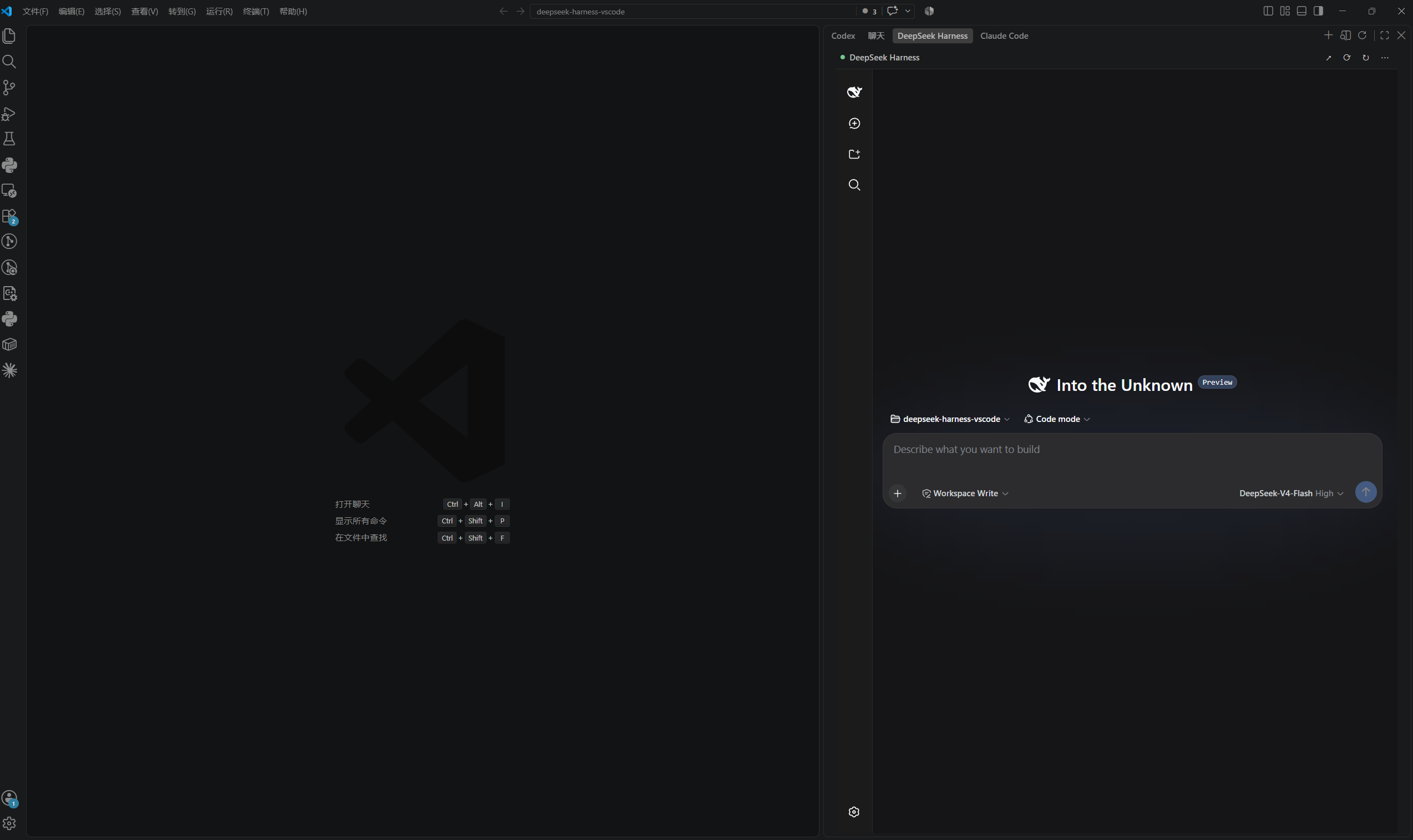
Task: Open the 编辑(E) menu
Action: (72, 11)
